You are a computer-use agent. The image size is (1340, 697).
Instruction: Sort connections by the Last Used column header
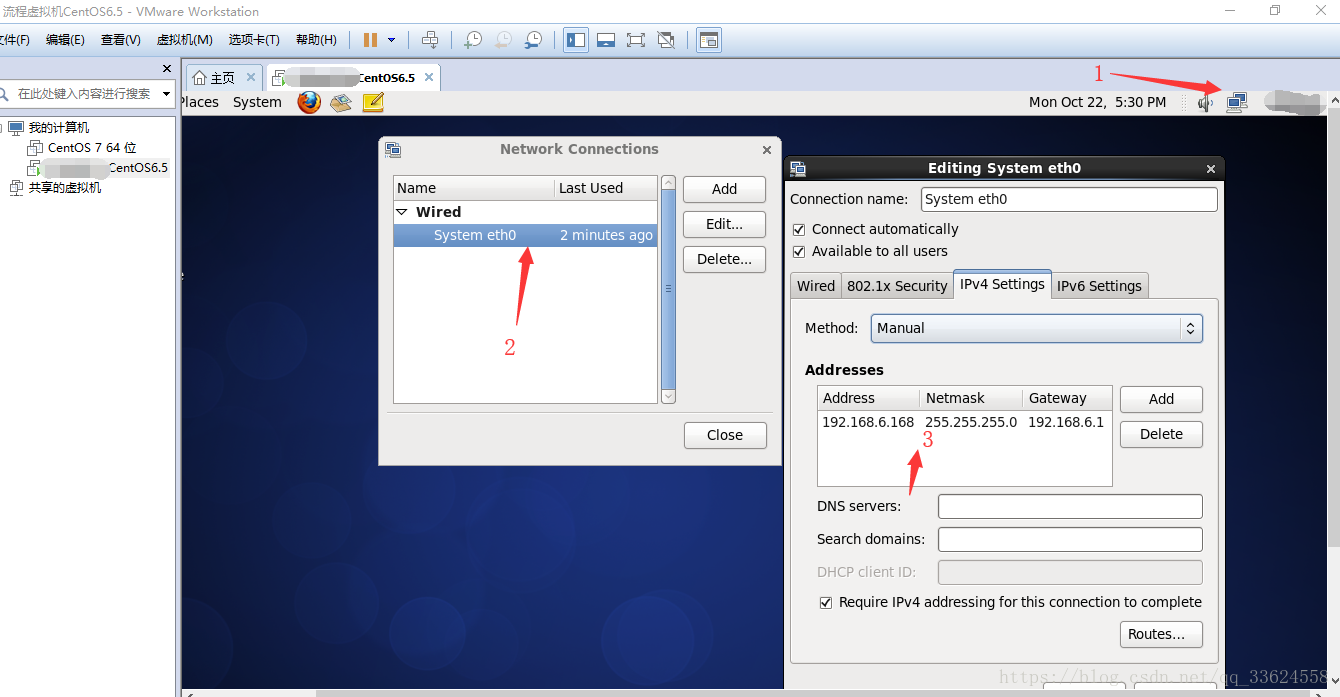click(x=606, y=188)
